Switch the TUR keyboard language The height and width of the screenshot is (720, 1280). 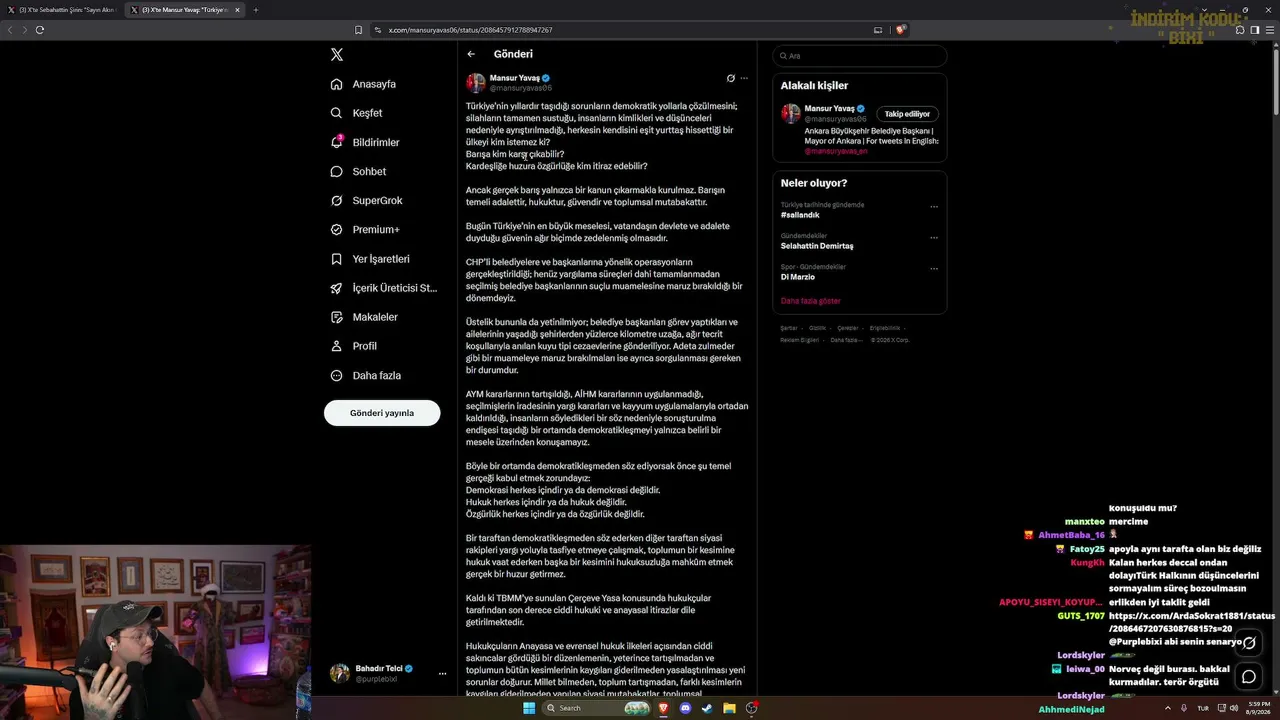(1203, 708)
